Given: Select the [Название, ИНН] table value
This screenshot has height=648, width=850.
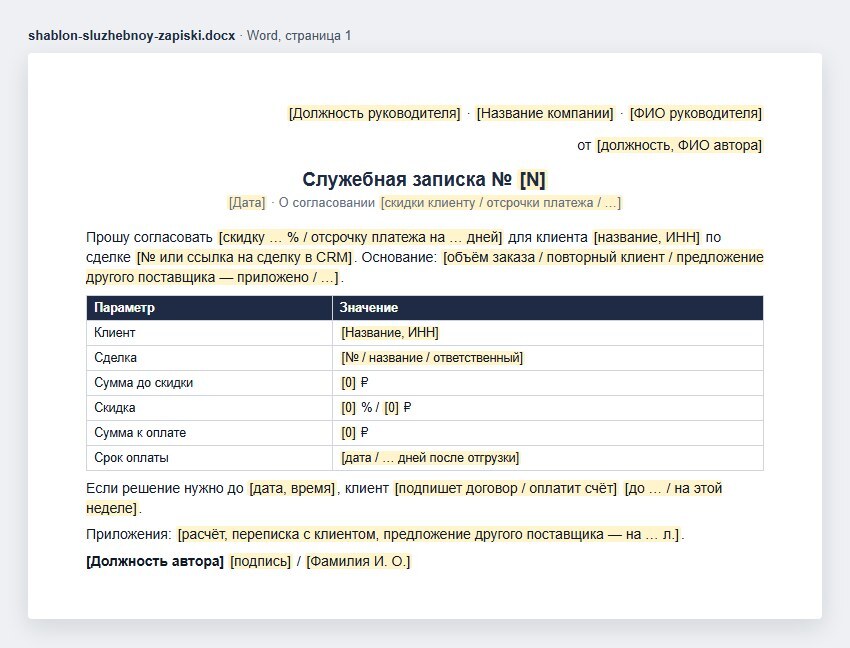Looking at the screenshot, I should tap(390, 332).
